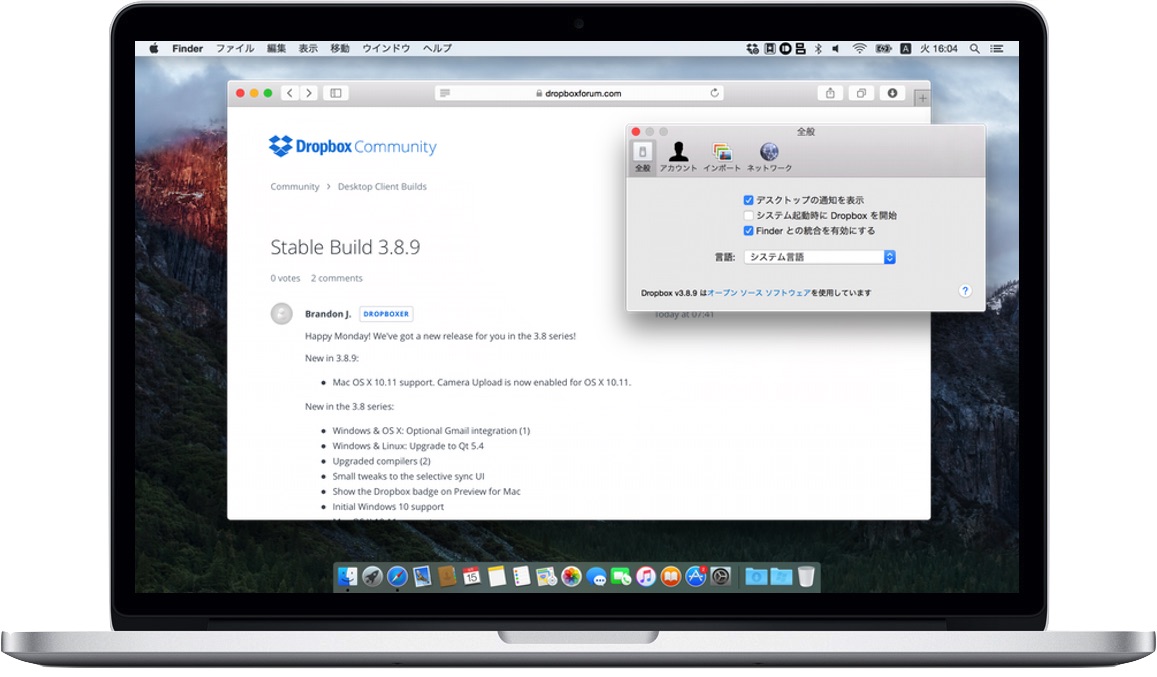1157x677 pixels.
Task: Follow the オープン ソース ソフトウェア link
Action: (x=759, y=293)
